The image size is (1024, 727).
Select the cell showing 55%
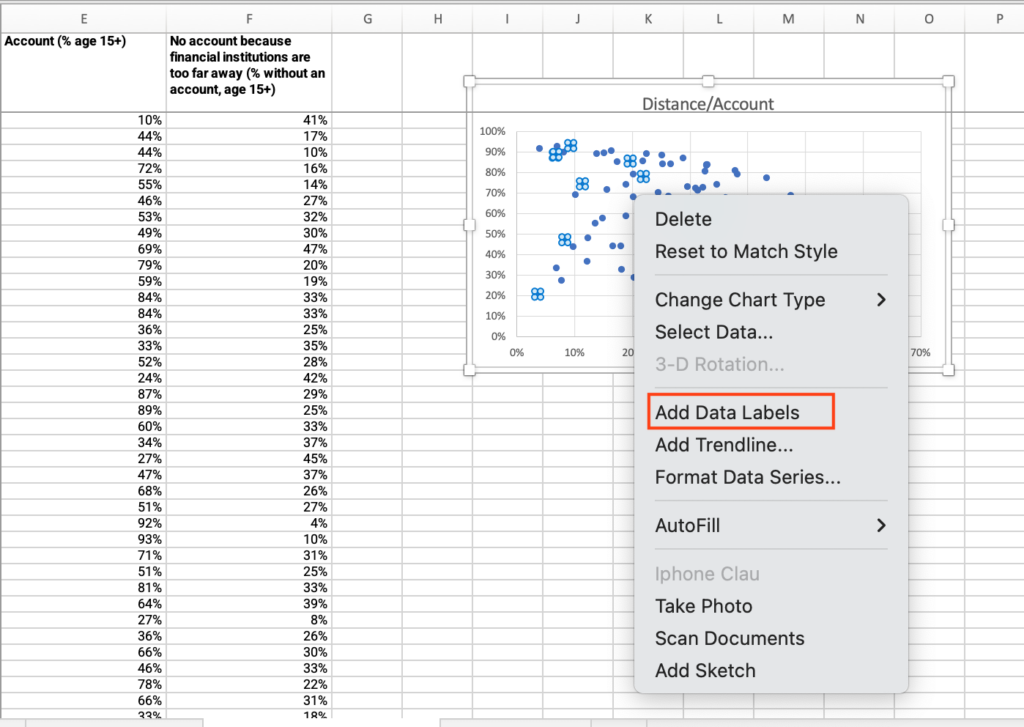pyautogui.click(x=84, y=185)
